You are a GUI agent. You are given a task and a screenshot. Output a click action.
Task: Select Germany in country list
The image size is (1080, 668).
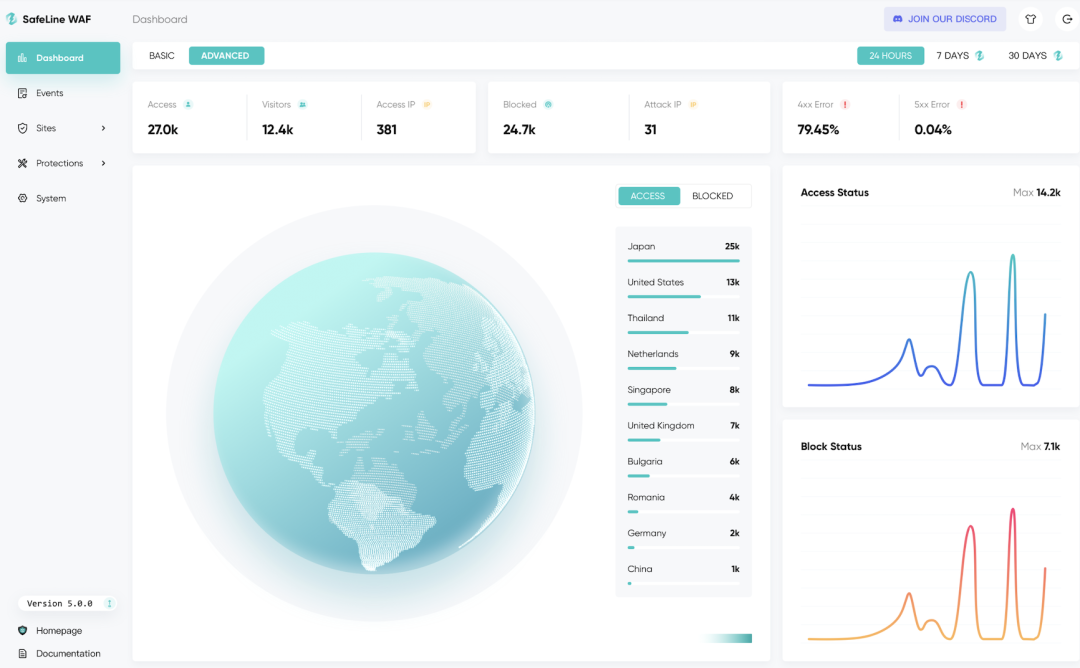click(x=683, y=538)
